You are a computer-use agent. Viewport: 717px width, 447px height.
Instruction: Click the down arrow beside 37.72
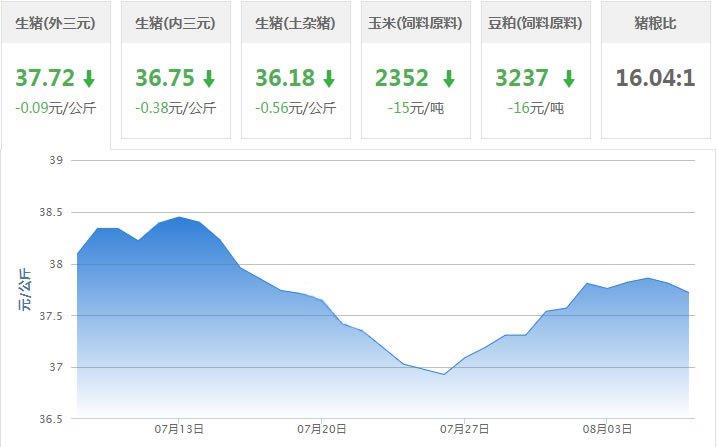89,78
